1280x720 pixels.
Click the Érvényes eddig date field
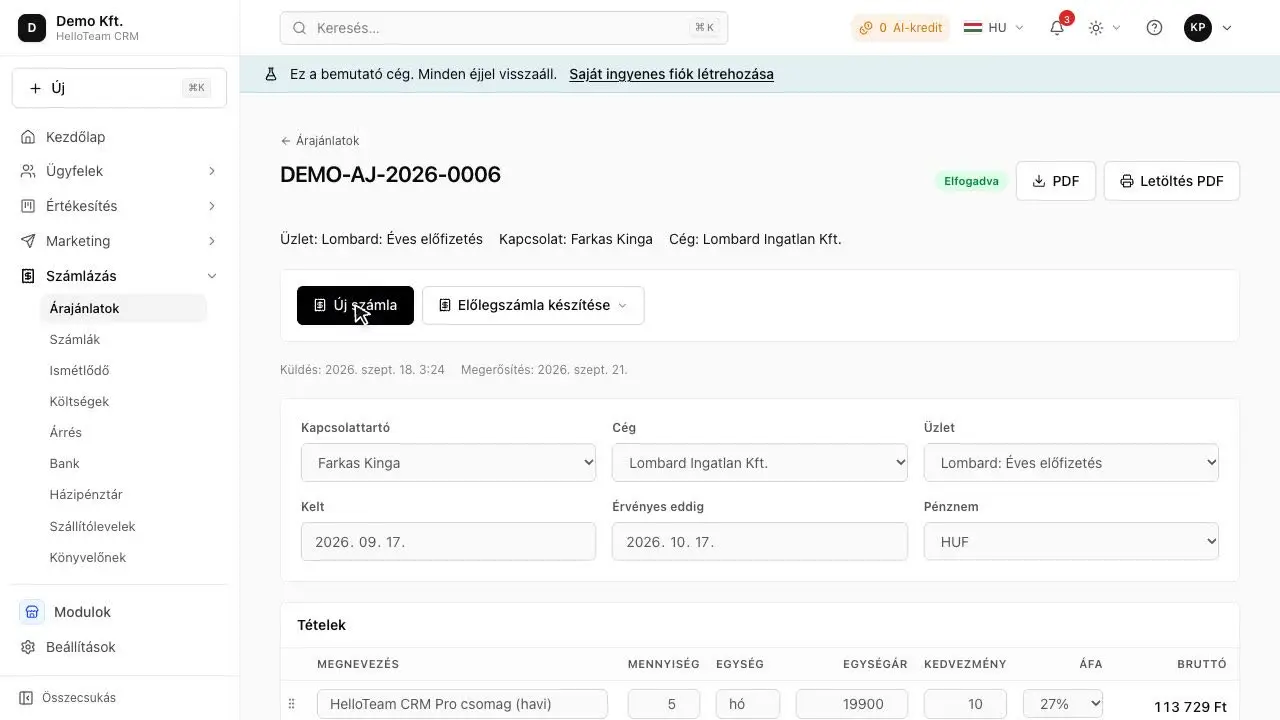(760, 542)
